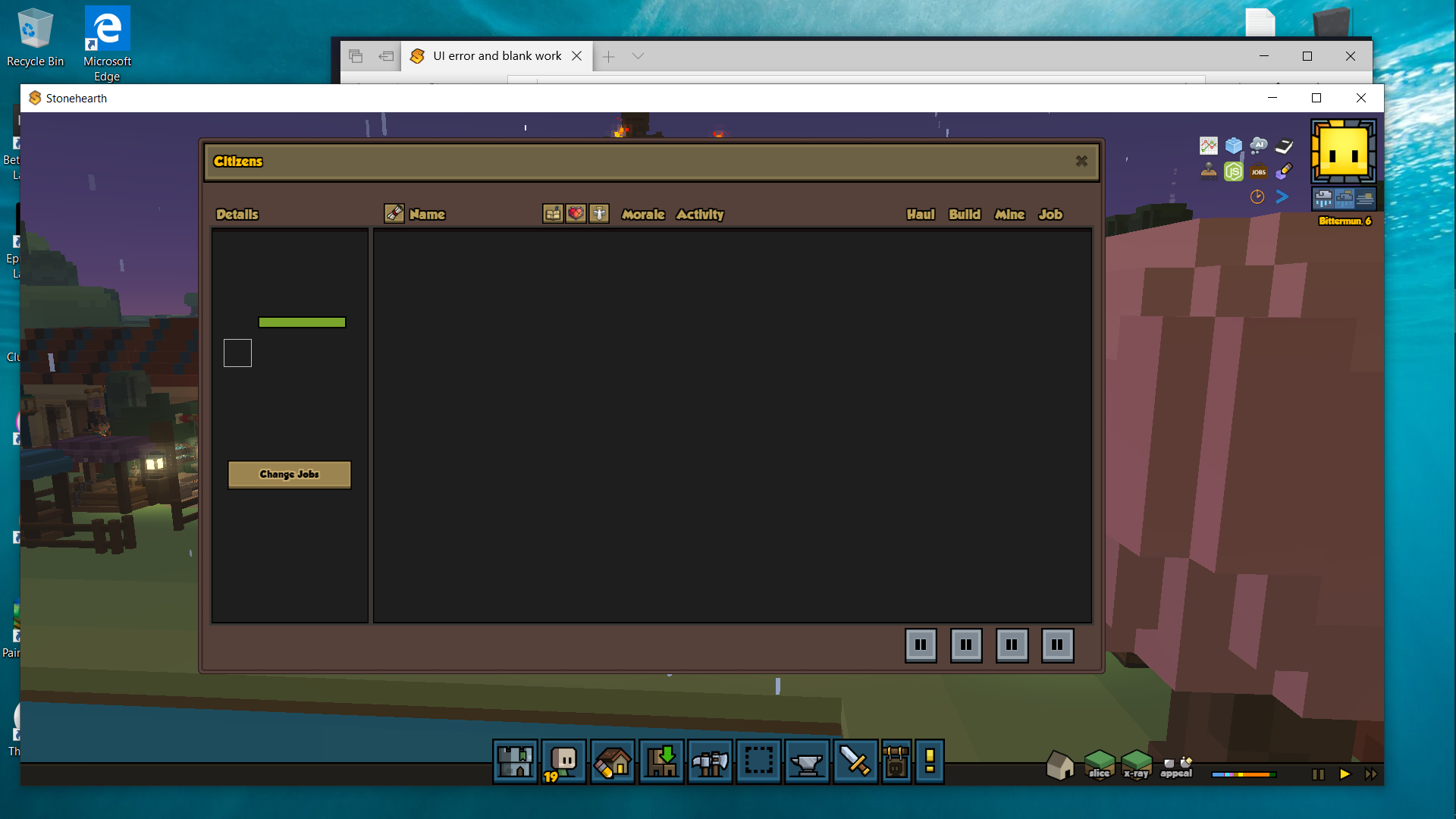This screenshot has width=1456, height=819.
Task: Click the scroll icon beside Name
Action: point(394,214)
